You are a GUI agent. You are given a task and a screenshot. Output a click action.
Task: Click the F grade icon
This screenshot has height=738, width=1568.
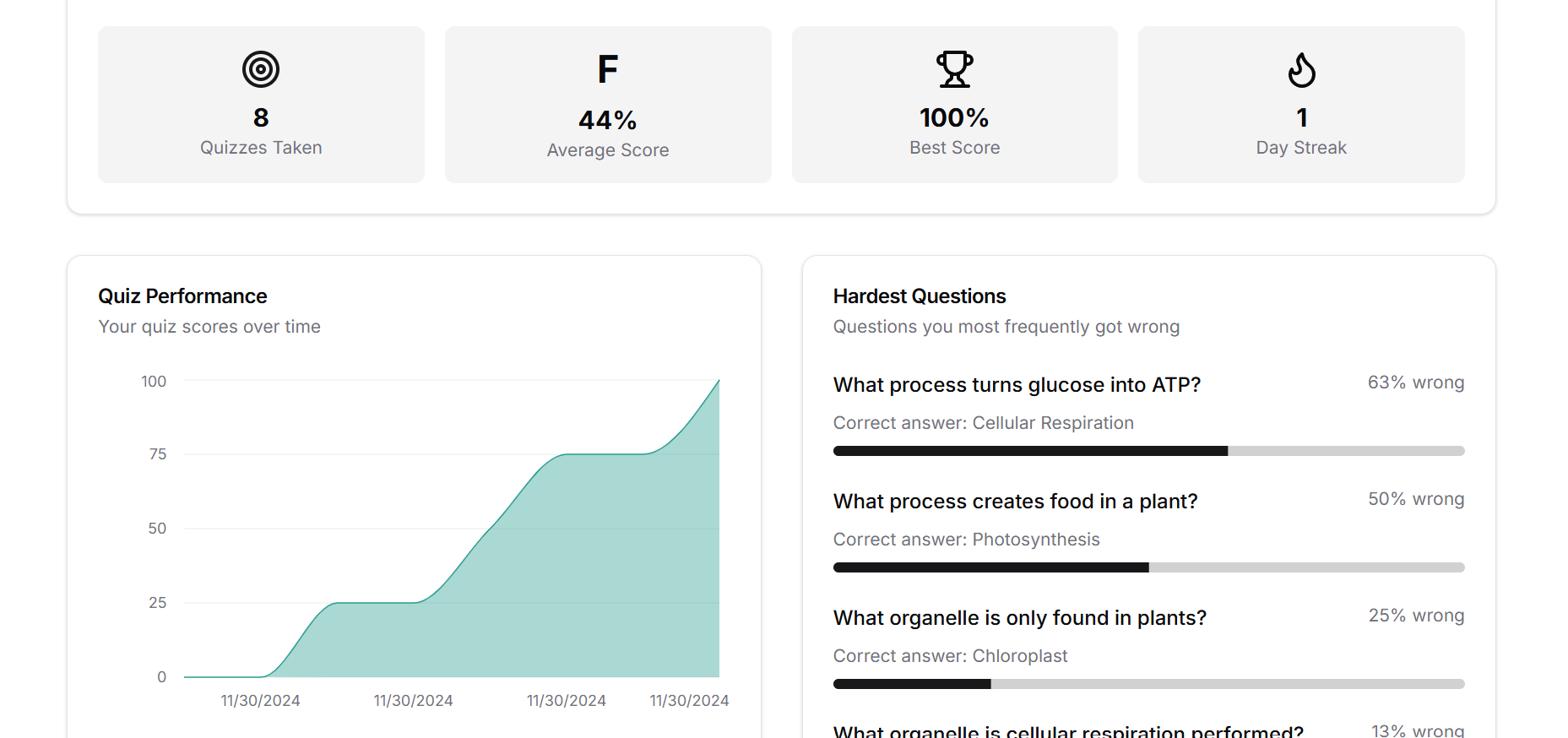pos(608,69)
